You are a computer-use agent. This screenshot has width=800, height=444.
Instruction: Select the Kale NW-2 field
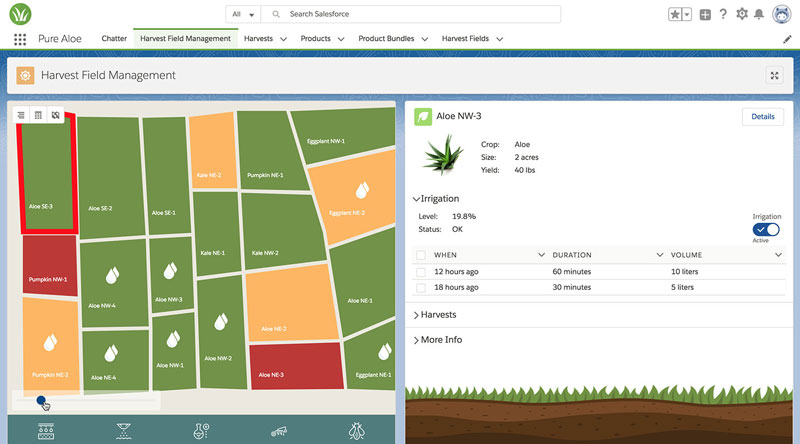point(283,231)
